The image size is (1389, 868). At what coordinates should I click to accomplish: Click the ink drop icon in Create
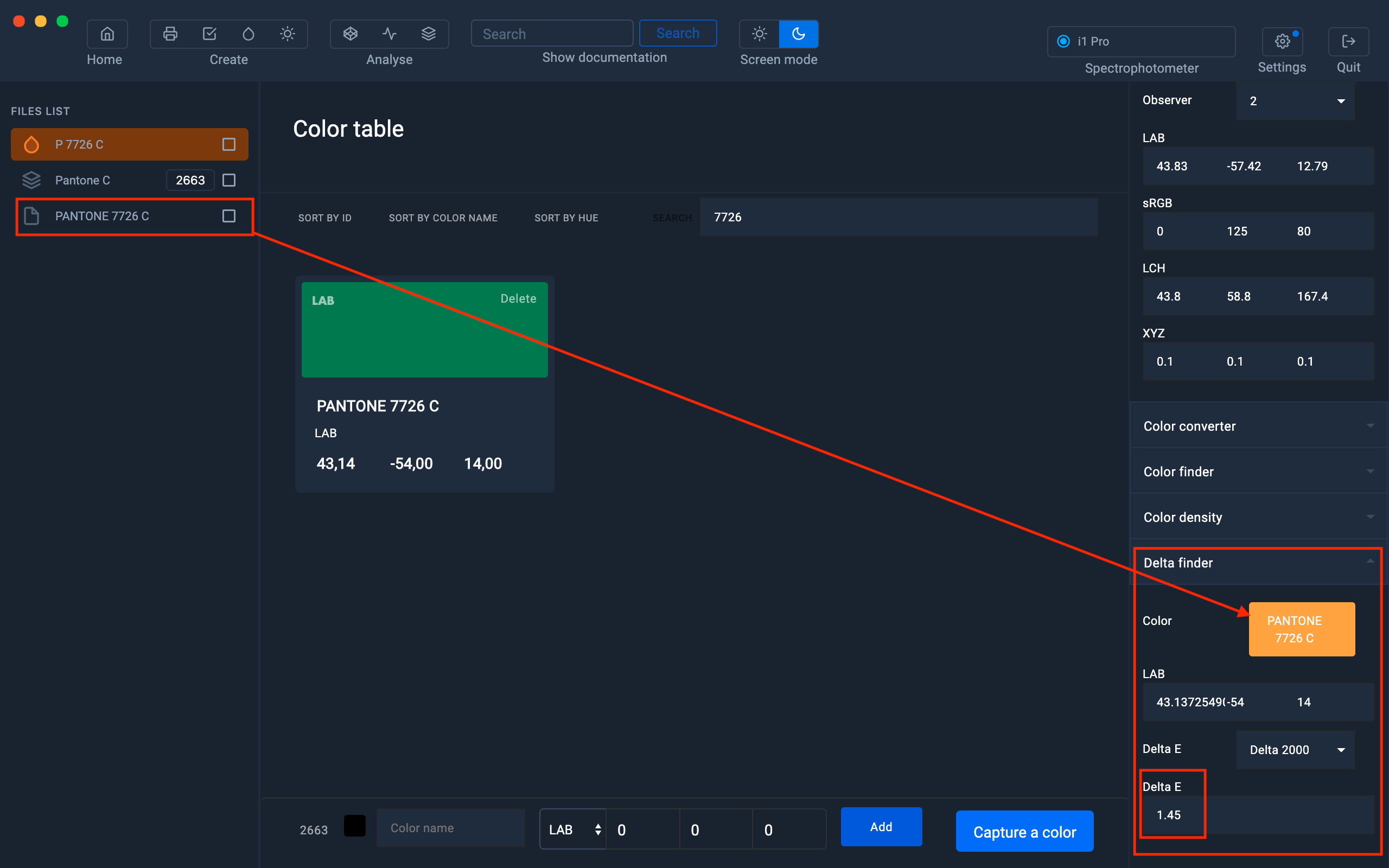249,34
